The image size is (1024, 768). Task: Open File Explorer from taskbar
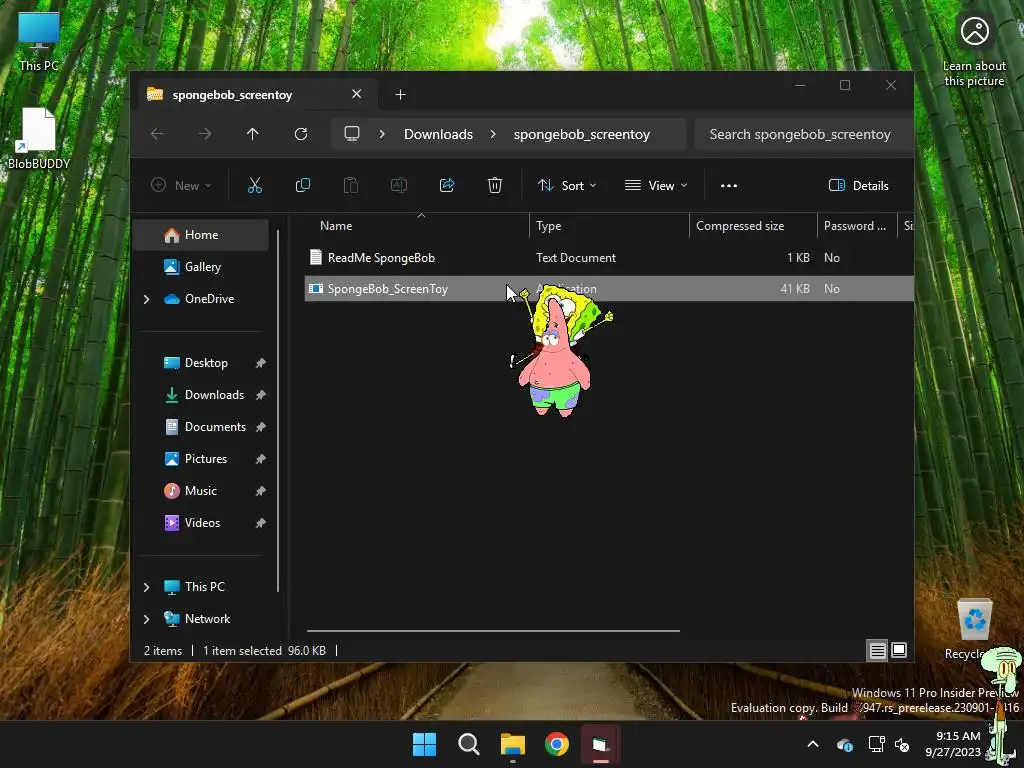click(x=513, y=744)
